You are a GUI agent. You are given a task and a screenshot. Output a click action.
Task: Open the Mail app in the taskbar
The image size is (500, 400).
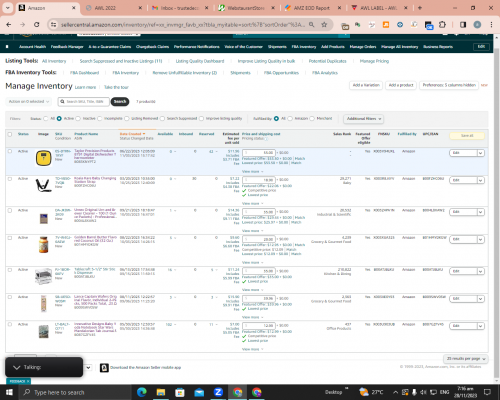[x=199, y=392]
